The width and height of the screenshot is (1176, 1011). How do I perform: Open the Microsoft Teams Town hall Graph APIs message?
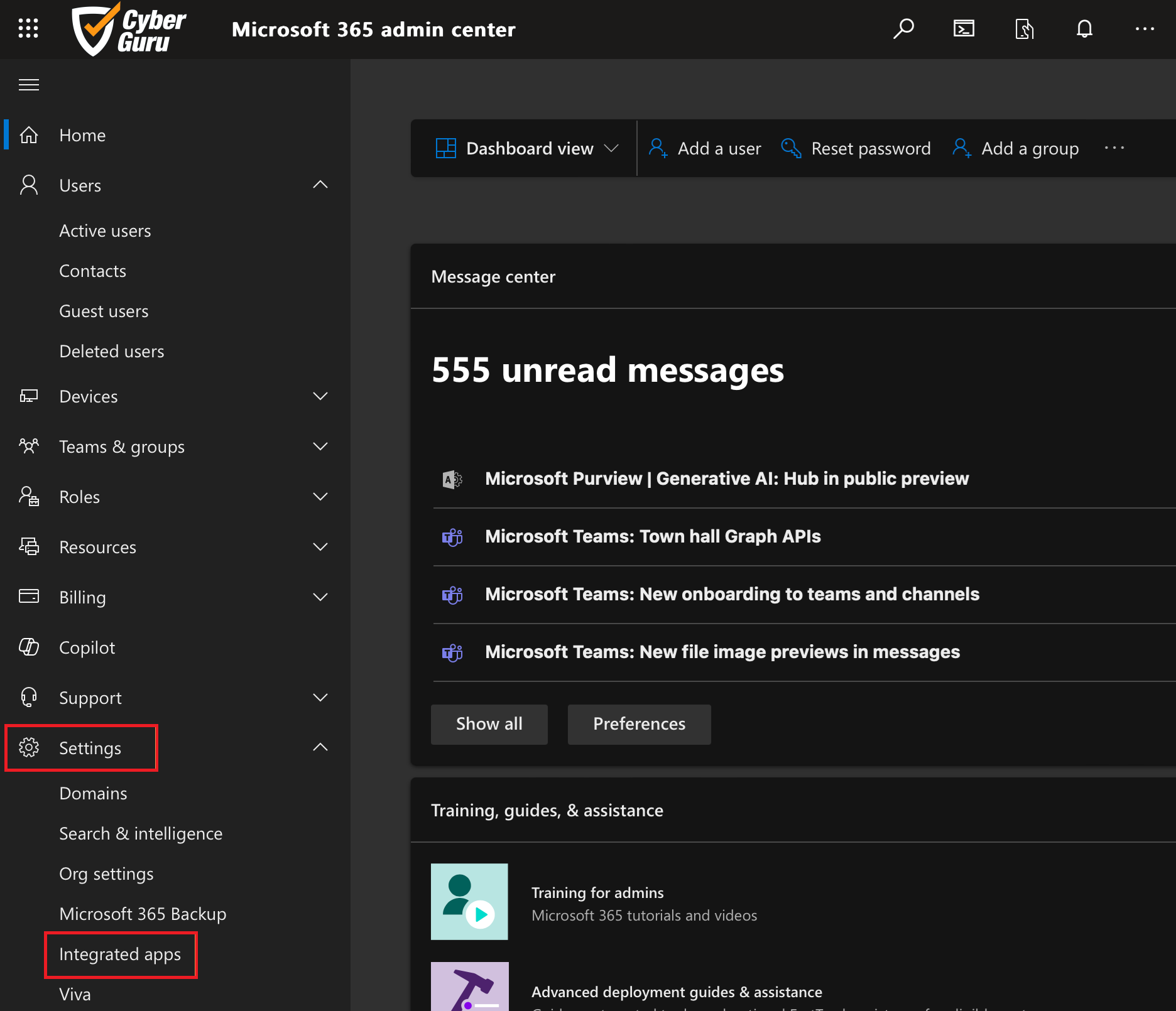click(653, 536)
